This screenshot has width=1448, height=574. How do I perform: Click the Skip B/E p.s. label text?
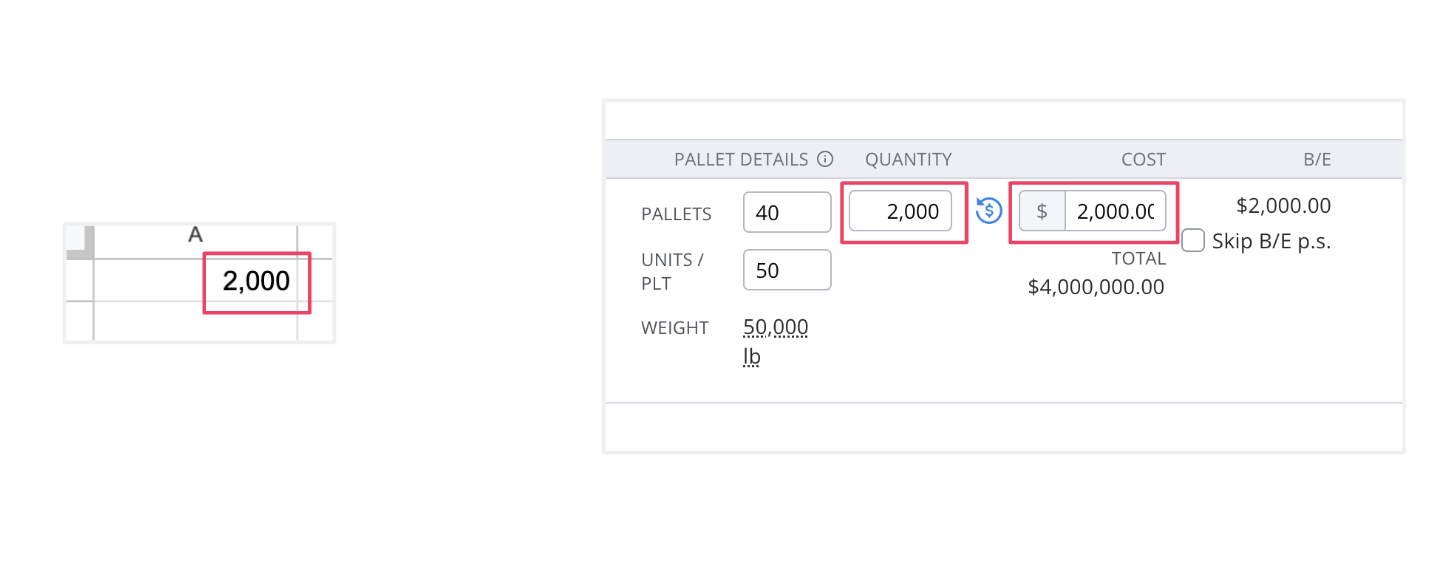(x=1271, y=241)
